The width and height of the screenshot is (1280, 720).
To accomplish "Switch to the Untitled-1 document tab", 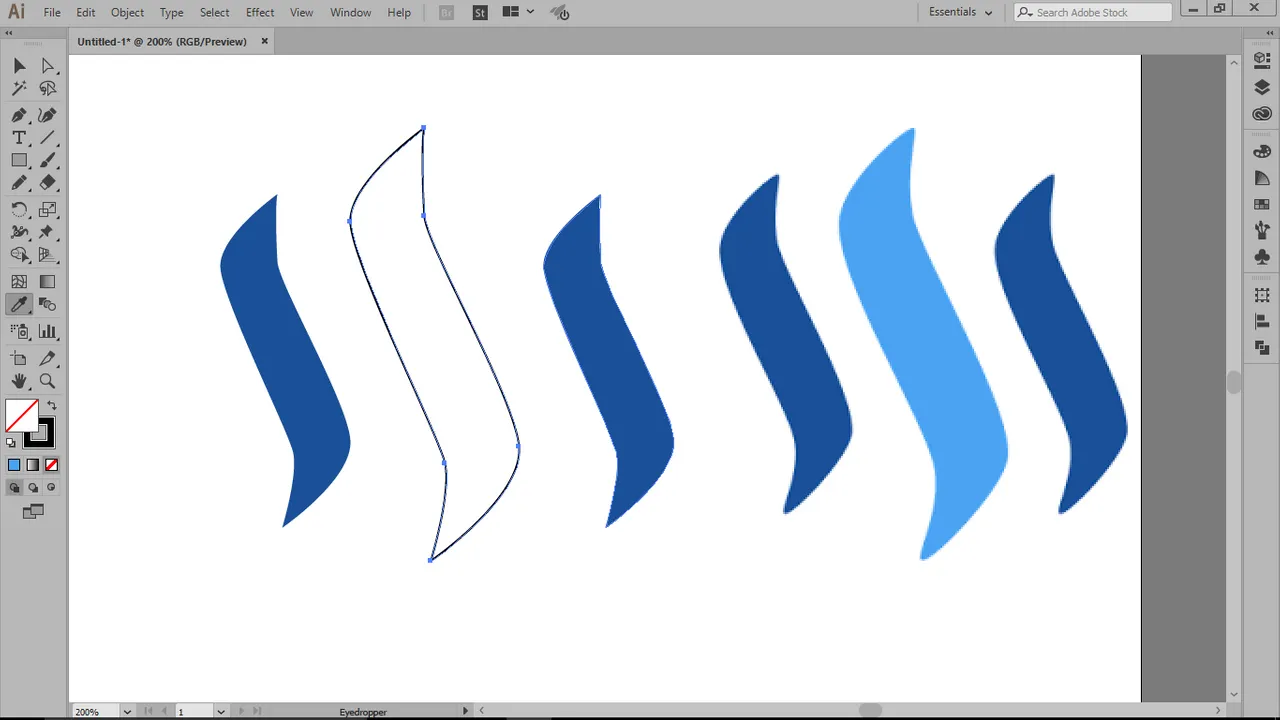I will coord(162,42).
